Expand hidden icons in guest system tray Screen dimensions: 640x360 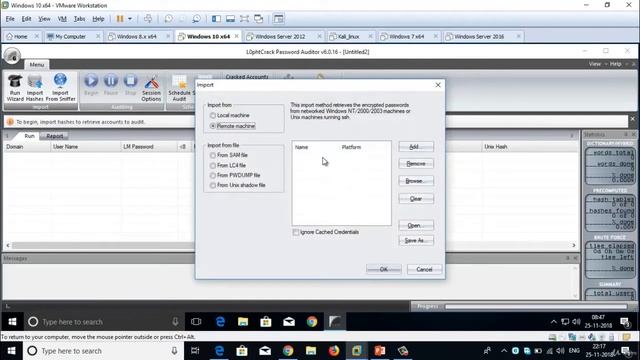point(553,322)
